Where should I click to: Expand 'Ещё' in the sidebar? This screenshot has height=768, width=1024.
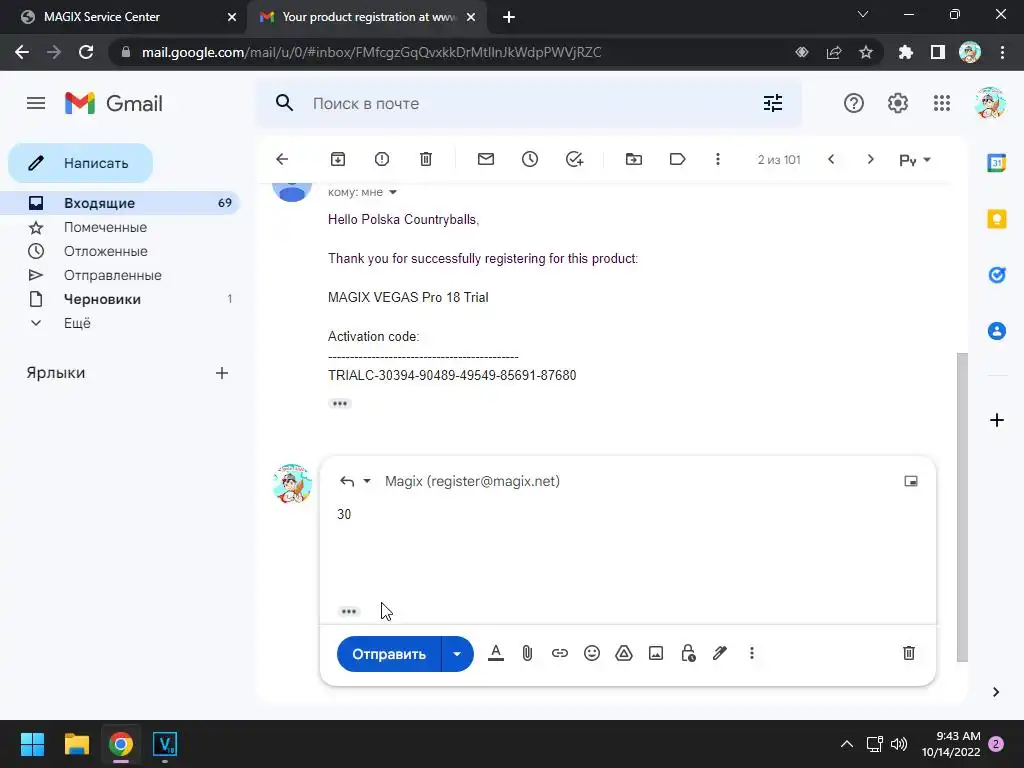(77, 323)
